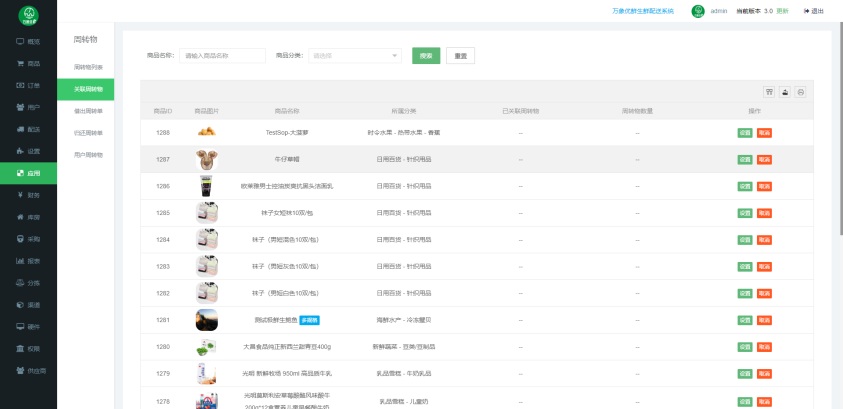Click 设置 button for product 1287

[745, 160]
